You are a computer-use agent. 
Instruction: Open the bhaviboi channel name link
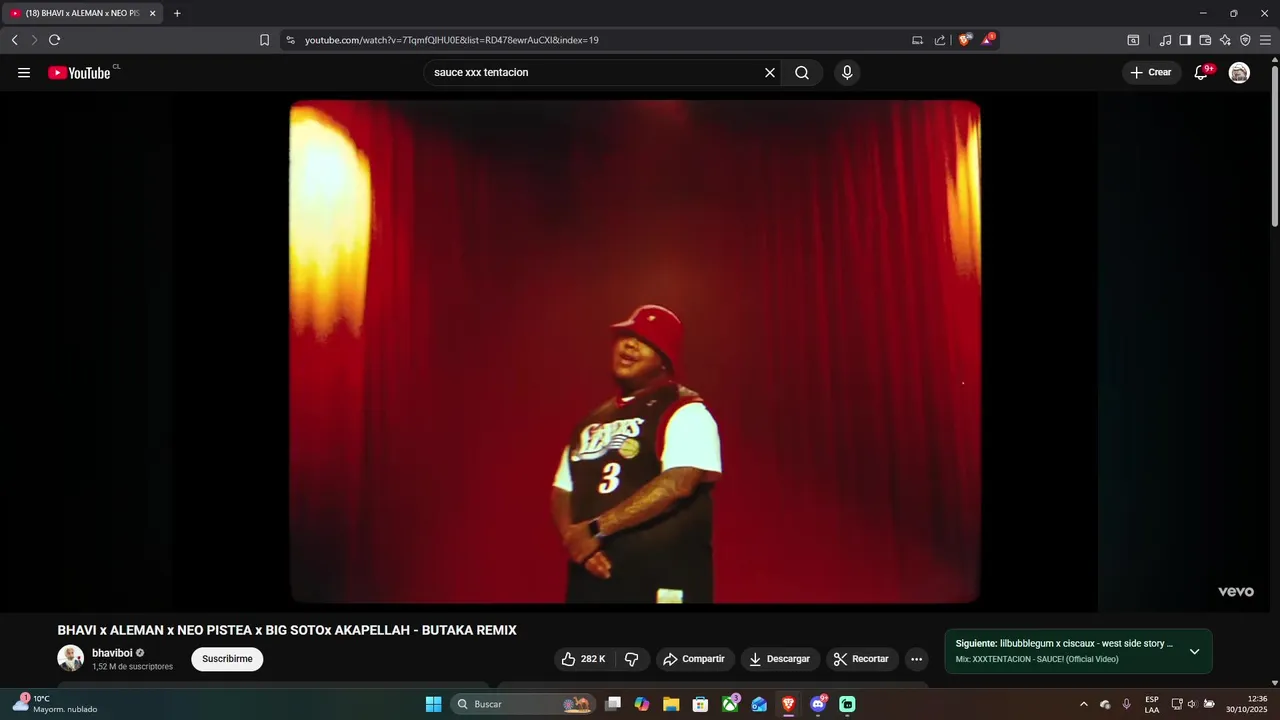(112, 653)
